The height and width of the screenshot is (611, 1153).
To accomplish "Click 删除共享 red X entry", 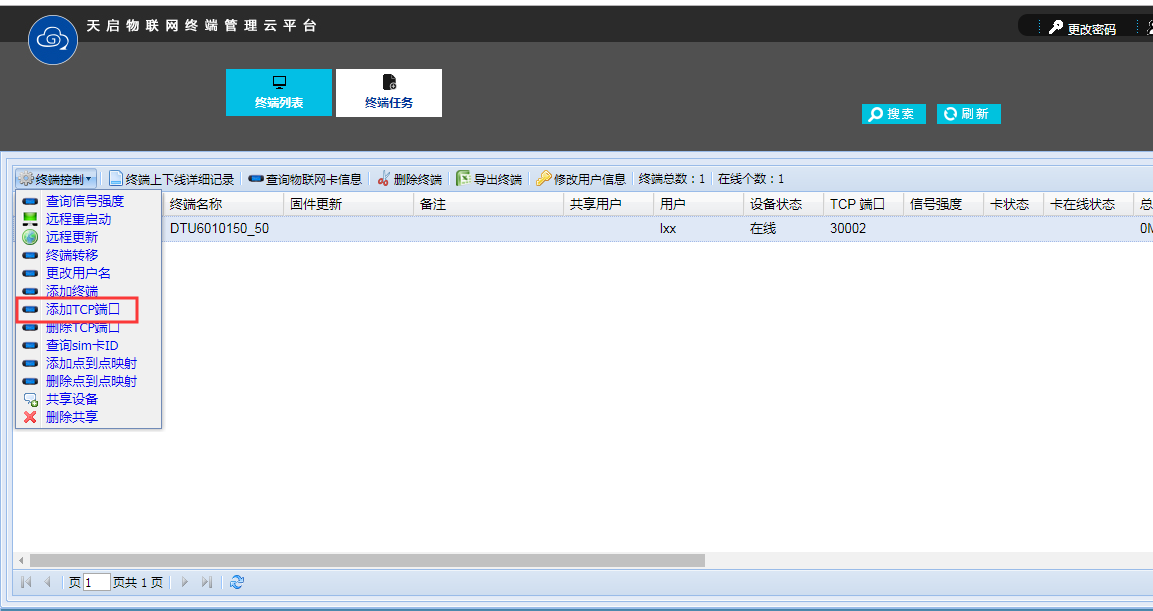I will pyautogui.click(x=30, y=417).
